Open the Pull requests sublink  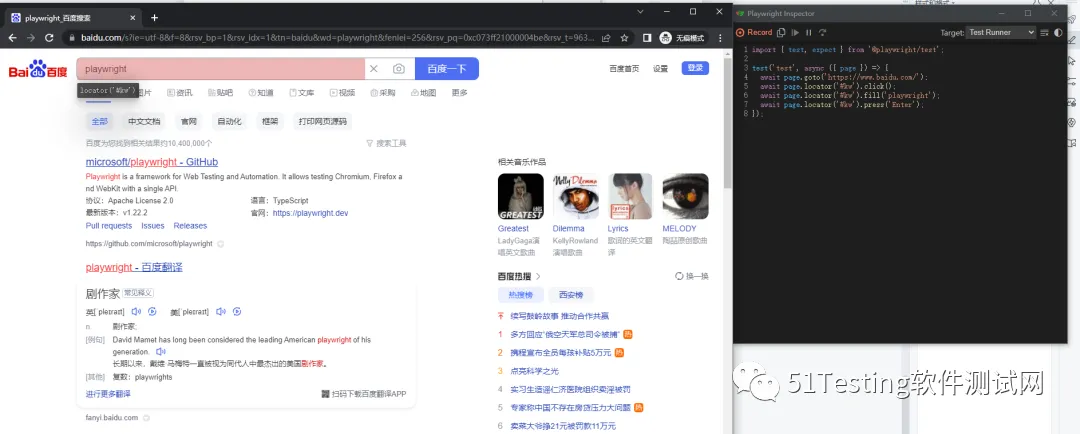click(x=109, y=226)
